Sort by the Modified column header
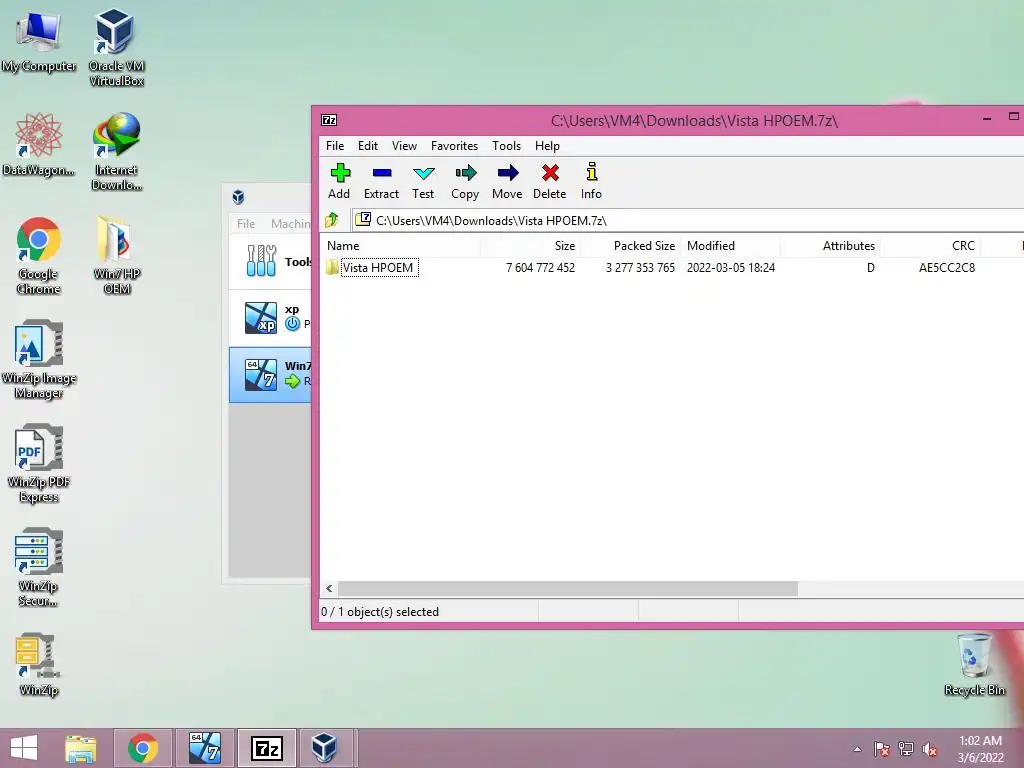Viewport: 1024px width, 768px height. [730, 246]
